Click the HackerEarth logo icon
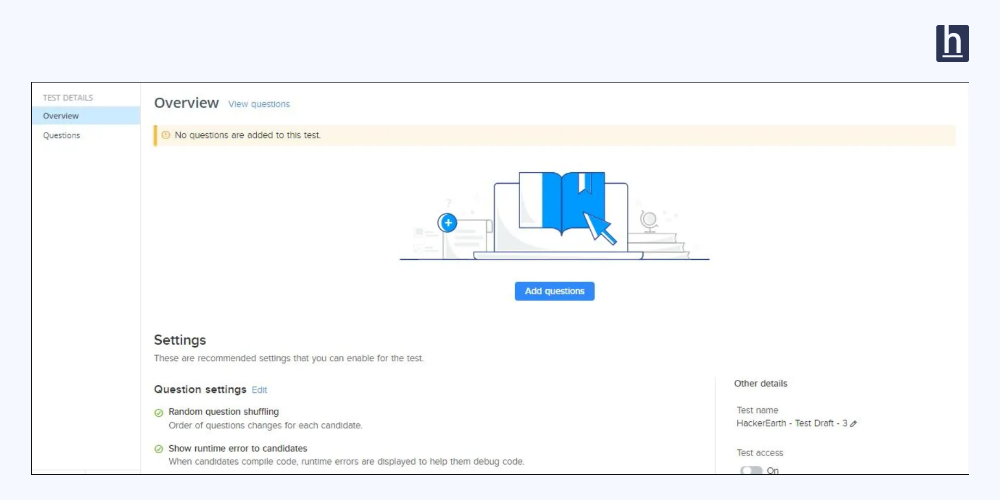Screen dimensions: 1000x500 tap(952, 43)
